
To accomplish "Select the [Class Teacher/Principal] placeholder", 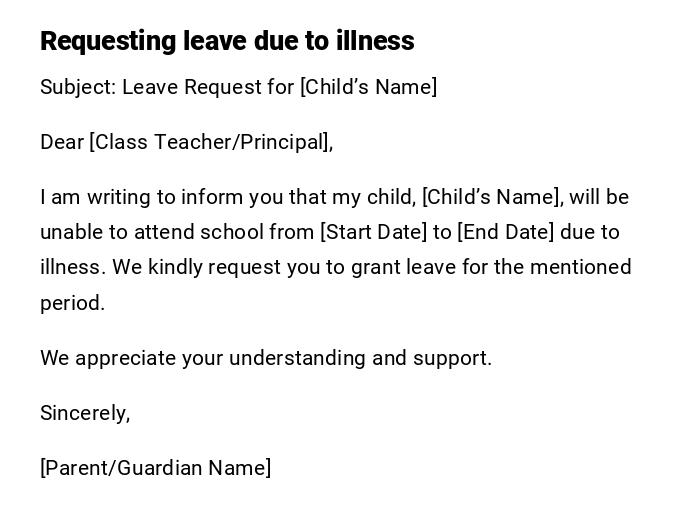I will coord(209,142).
